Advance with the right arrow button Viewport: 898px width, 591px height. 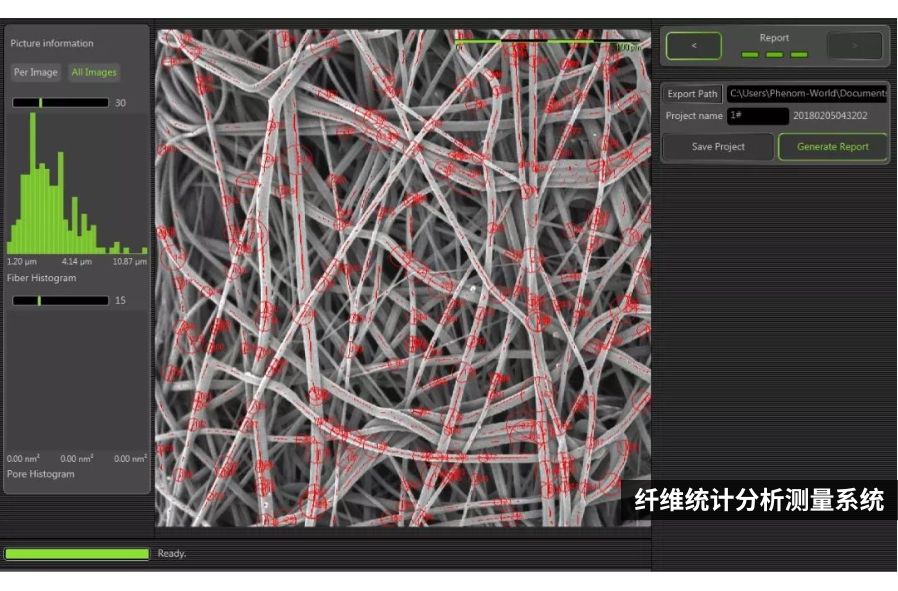854,46
